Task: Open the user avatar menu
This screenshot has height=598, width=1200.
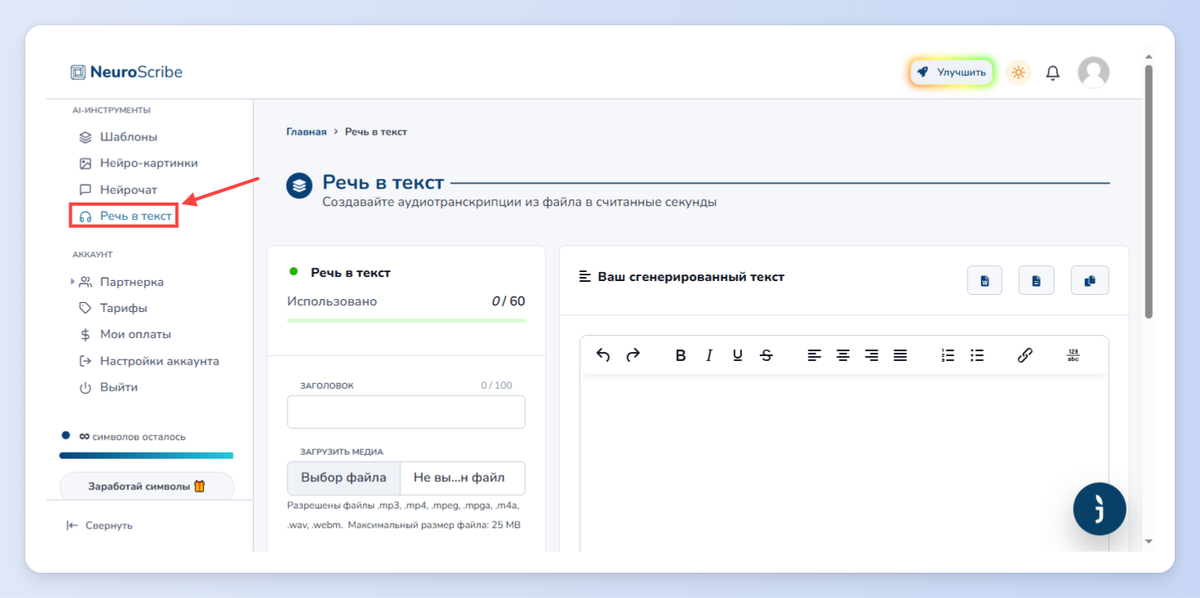Action: coord(1093,72)
